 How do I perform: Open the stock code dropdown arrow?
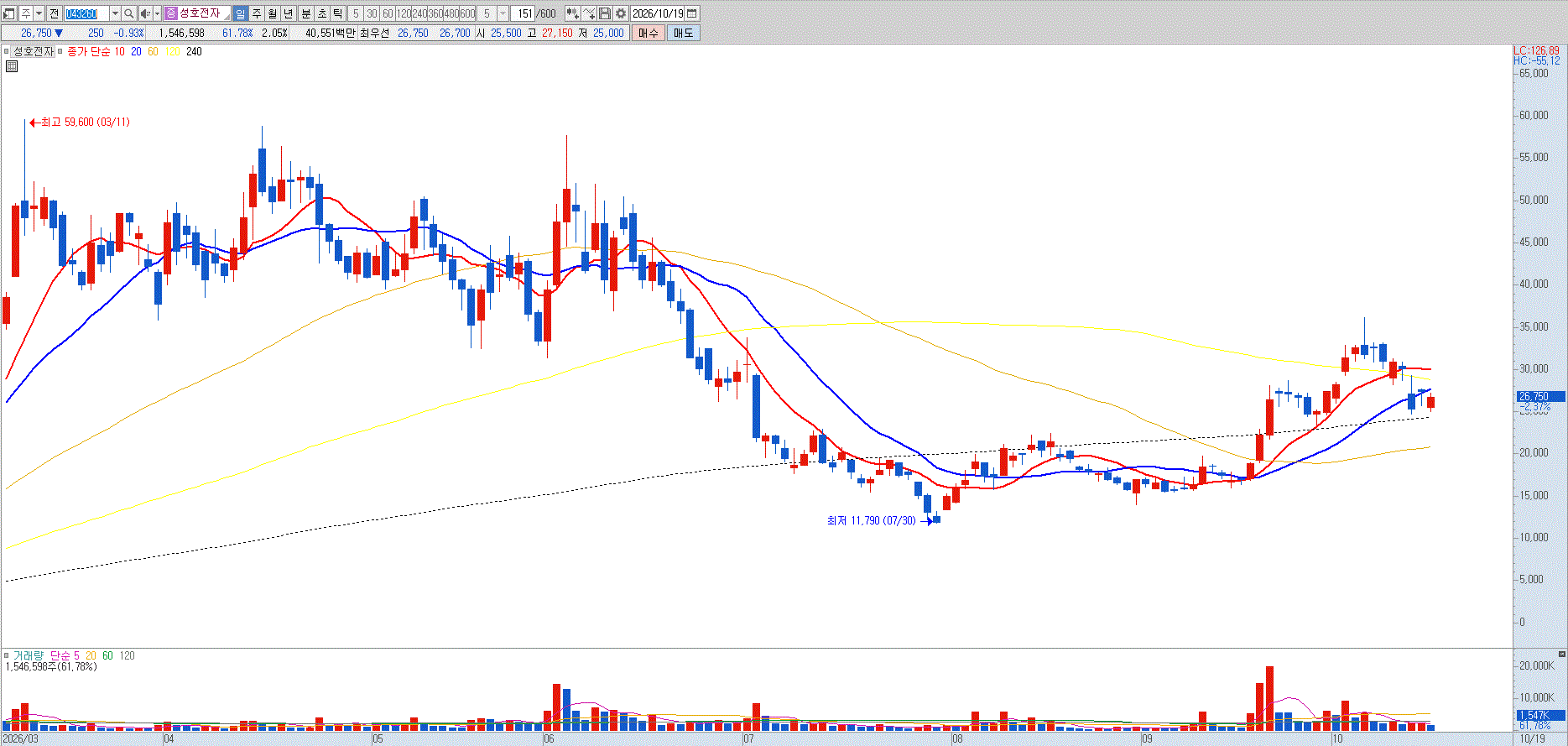[x=115, y=13]
